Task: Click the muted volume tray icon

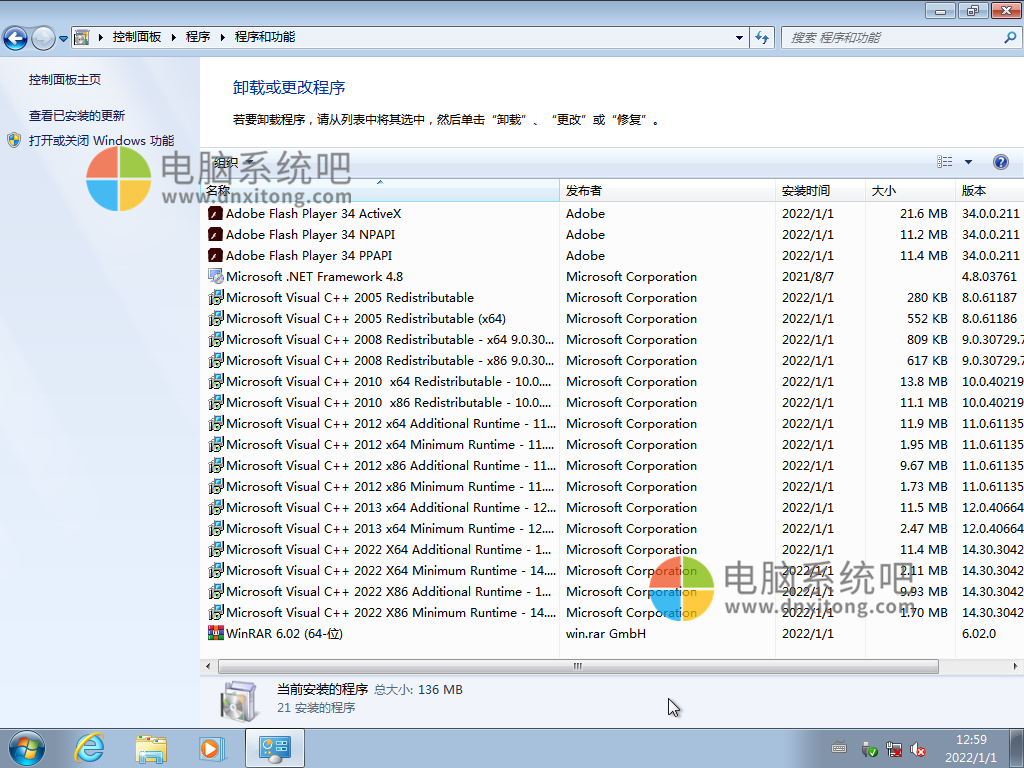Action: pyautogui.click(x=918, y=749)
